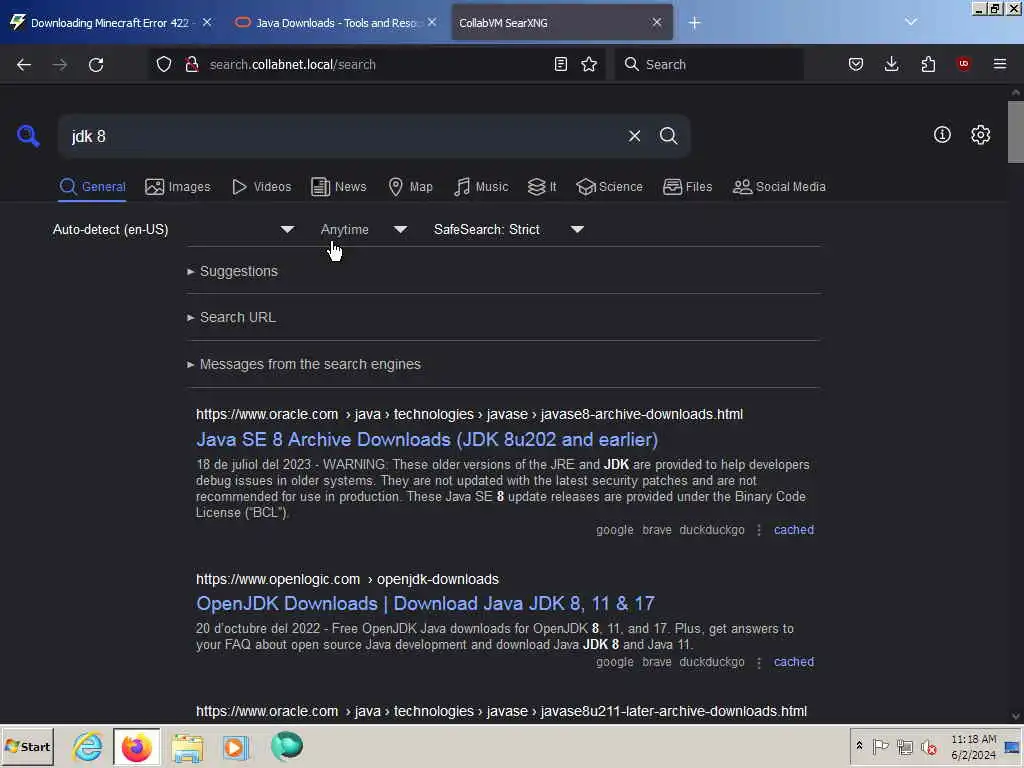Open the Firefox hamburger menu
Viewport: 1024px width, 768px height.
[1000, 64]
